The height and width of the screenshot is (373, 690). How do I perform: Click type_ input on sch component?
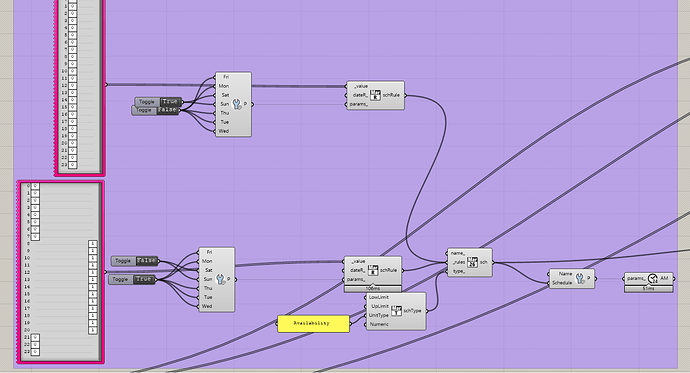coord(459,271)
